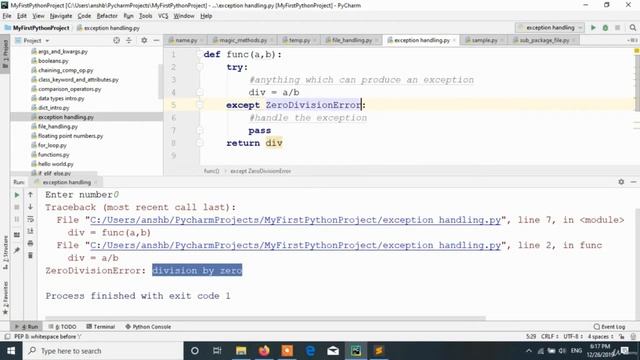Open Favorites side tool window
The height and width of the screenshot is (360, 640).
pos(5,298)
